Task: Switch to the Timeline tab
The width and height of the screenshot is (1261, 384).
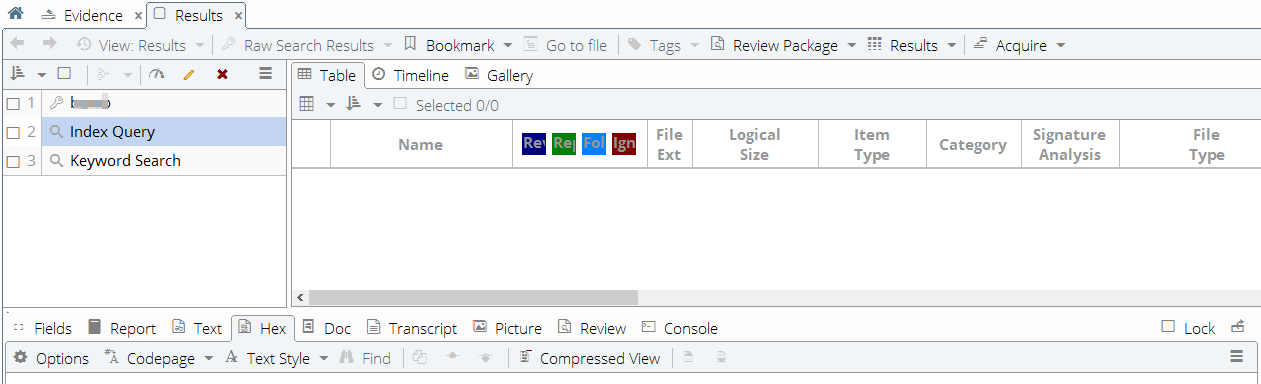Action: point(410,75)
